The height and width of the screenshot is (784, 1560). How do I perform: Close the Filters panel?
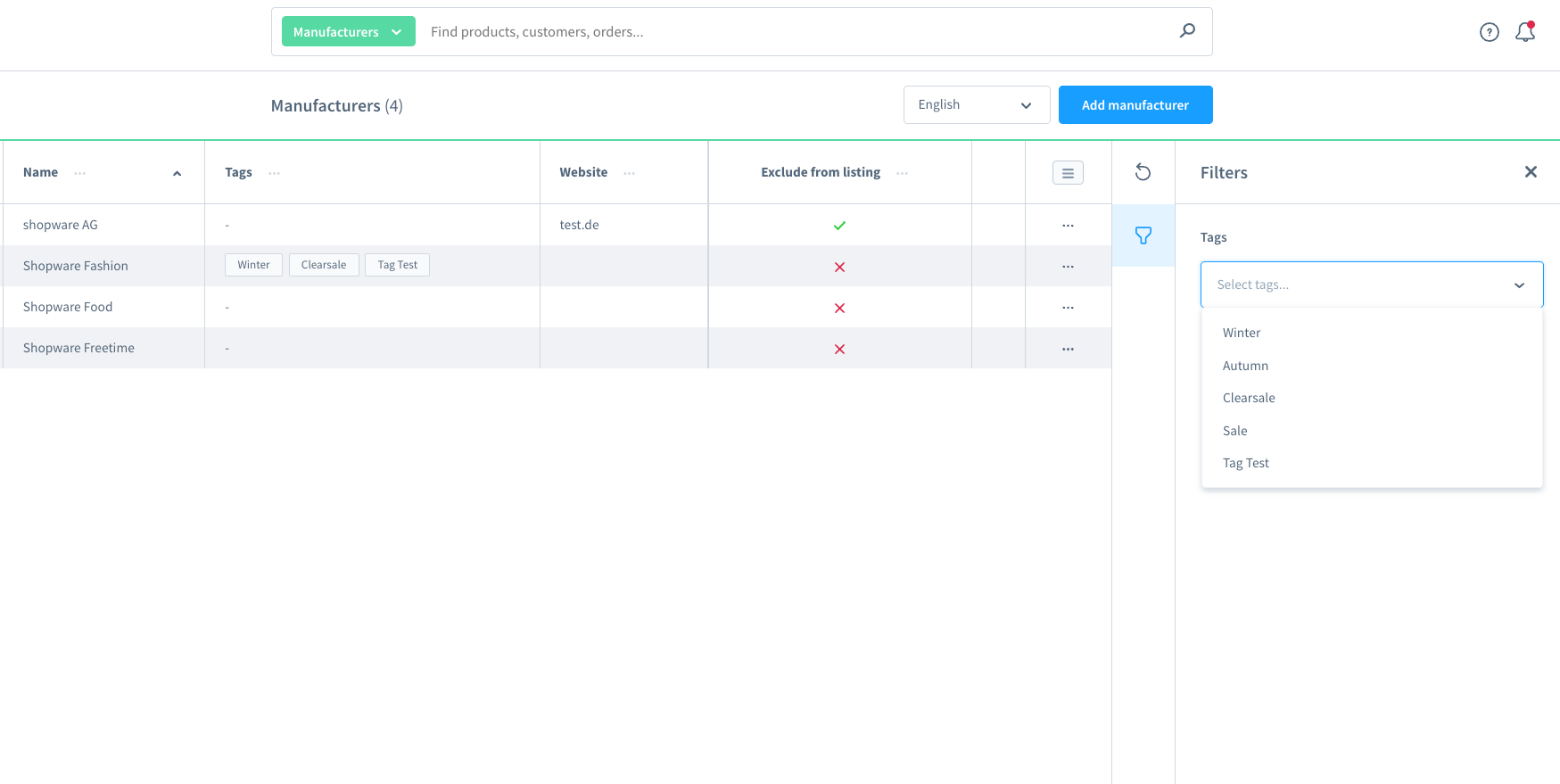pyautogui.click(x=1531, y=172)
